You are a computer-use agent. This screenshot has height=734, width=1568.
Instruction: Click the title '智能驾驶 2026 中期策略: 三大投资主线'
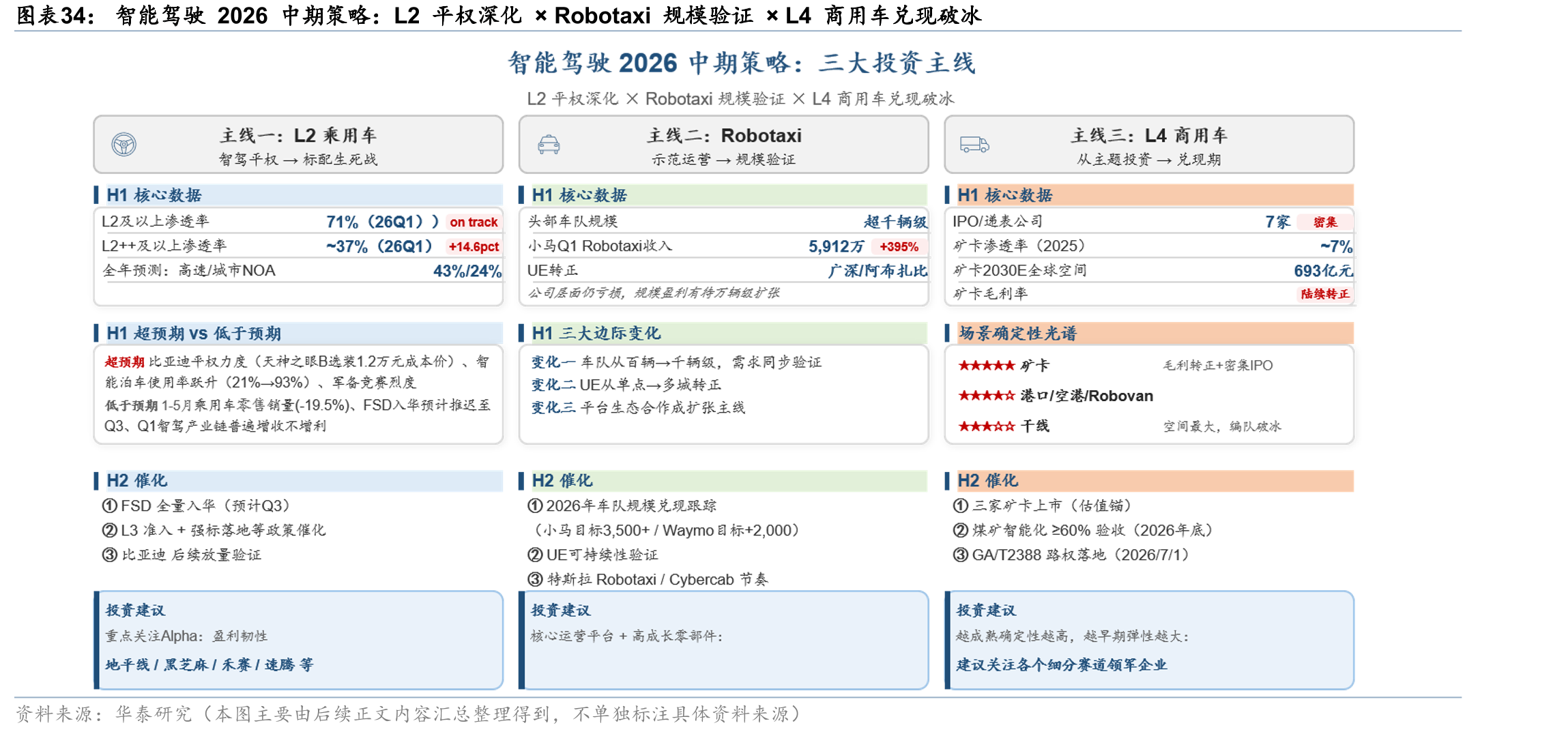(x=742, y=63)
